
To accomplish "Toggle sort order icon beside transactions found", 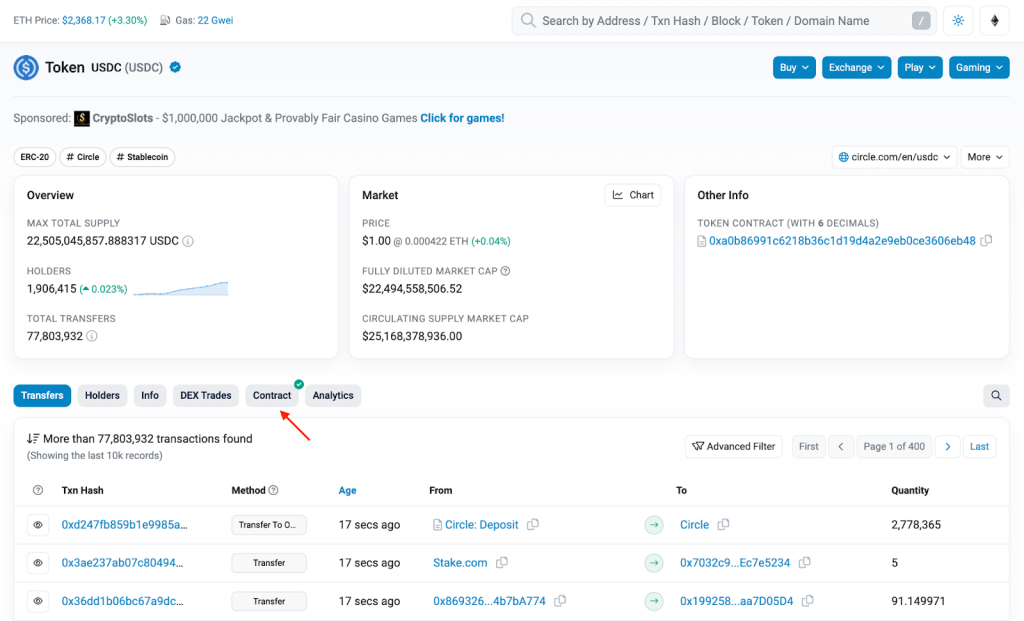I will click(x=33, y=439).
